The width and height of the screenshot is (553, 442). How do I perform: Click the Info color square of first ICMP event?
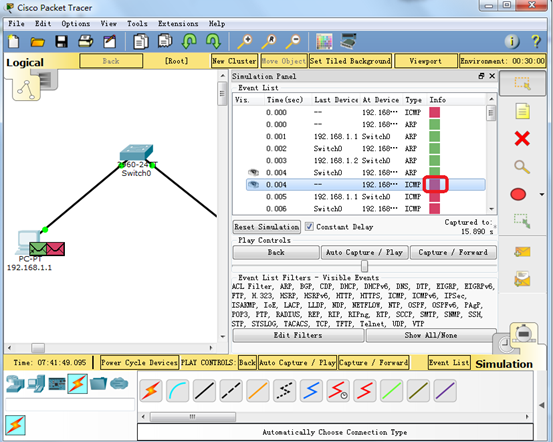(434, 112)
